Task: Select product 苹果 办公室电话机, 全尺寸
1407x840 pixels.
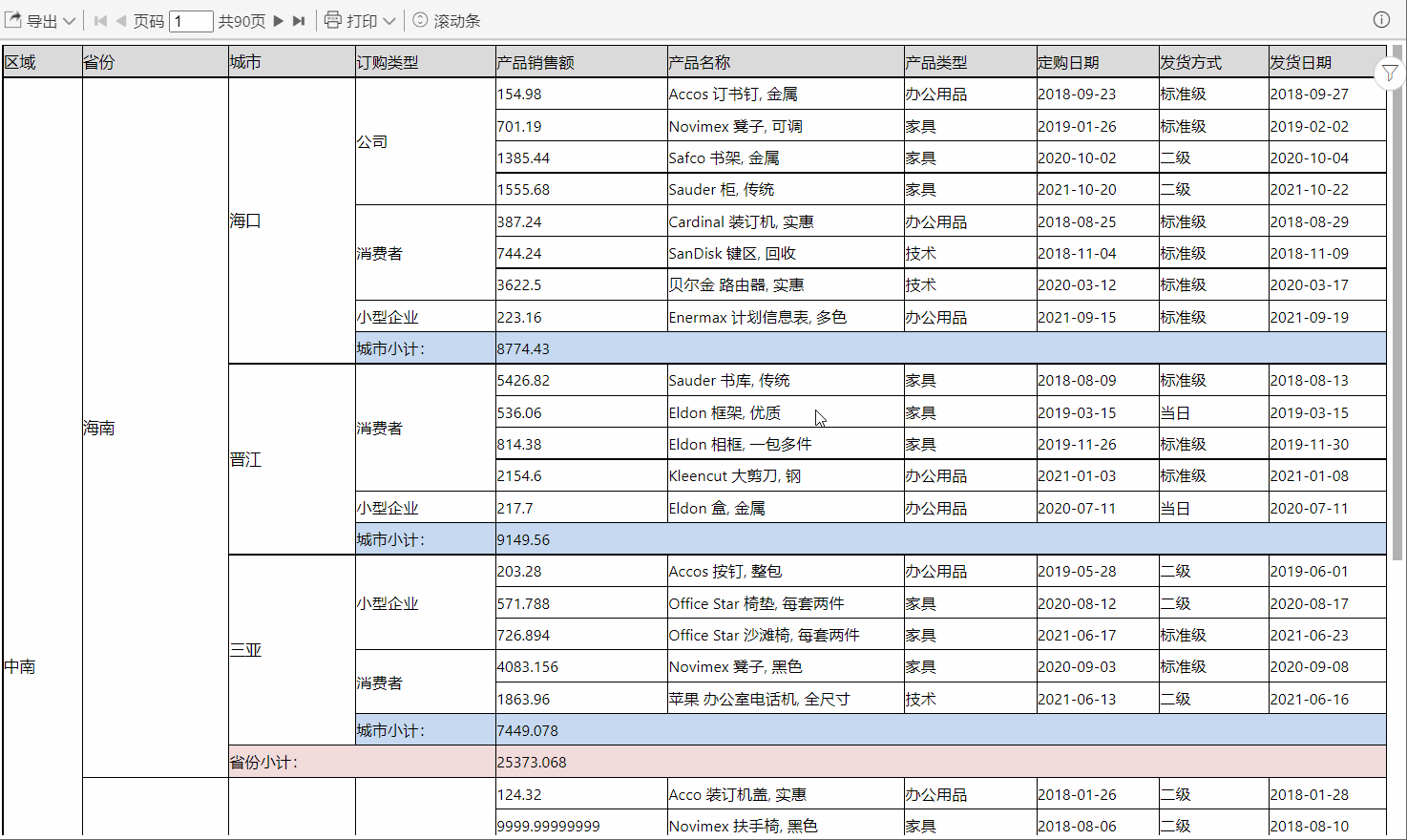Action: [786, 699]
